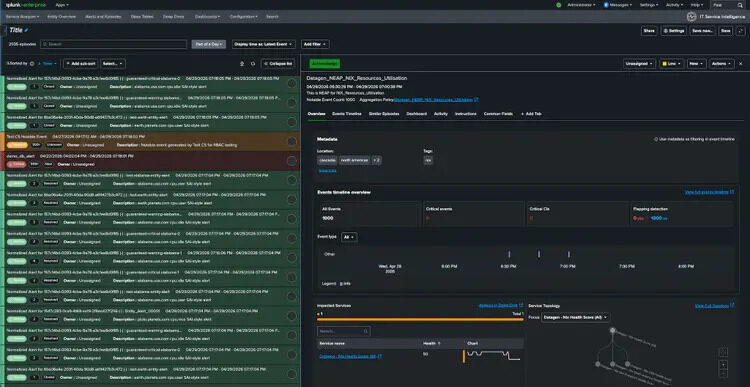750x387 pixels.
Task: Open the Instructions tab
Action: click(465, 114)
